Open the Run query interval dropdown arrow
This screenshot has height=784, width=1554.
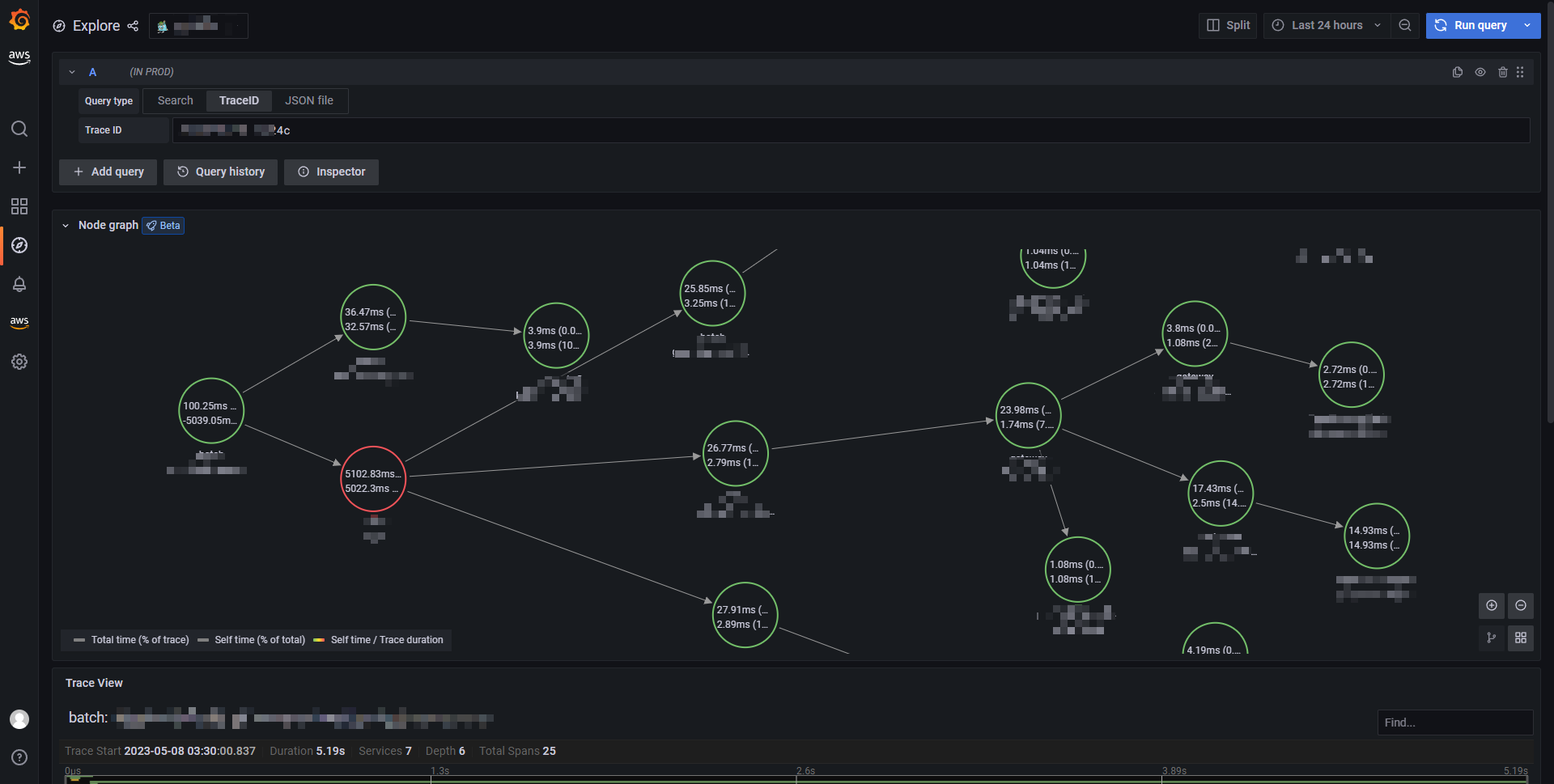tap(1527, 26)
